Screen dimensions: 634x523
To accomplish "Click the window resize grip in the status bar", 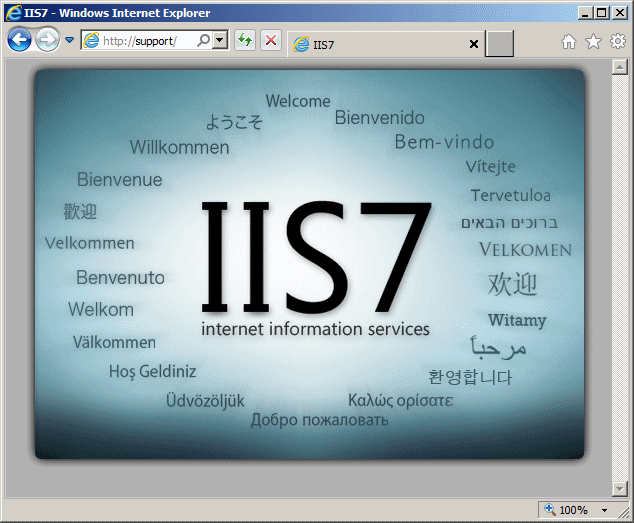I will coord(623,512).
